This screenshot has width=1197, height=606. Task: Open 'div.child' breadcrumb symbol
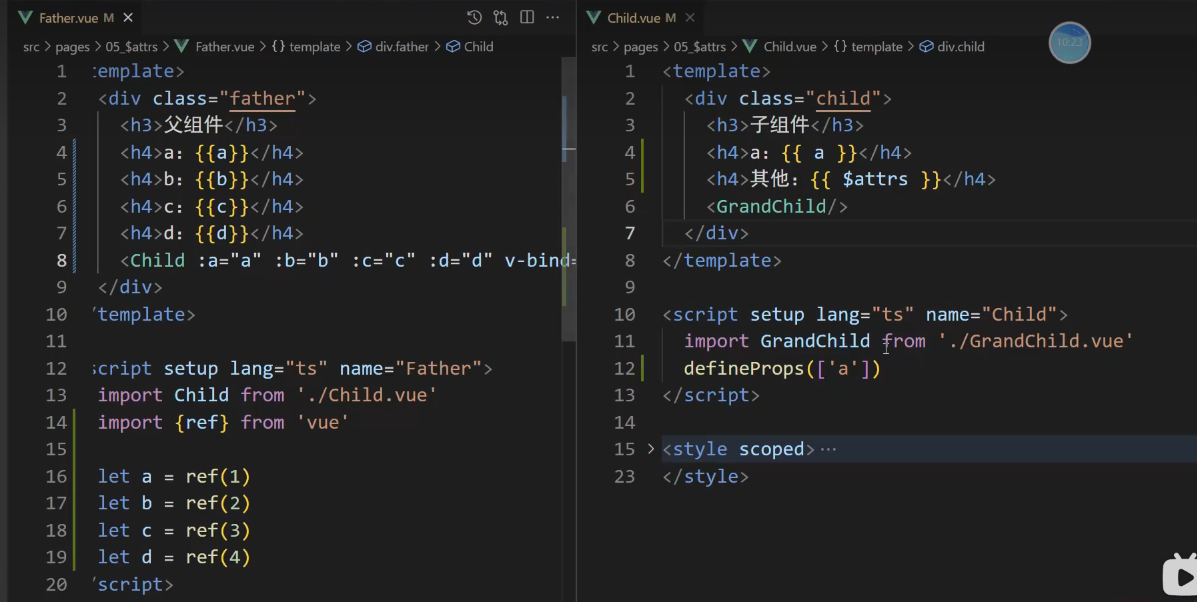click(x=960, y=47)
